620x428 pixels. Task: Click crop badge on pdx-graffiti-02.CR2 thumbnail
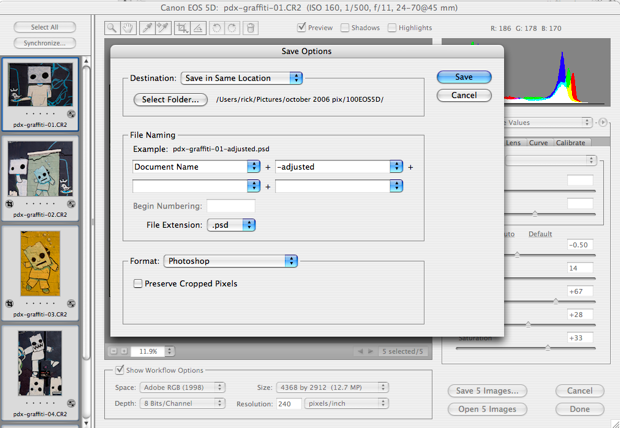coord(9,204)
